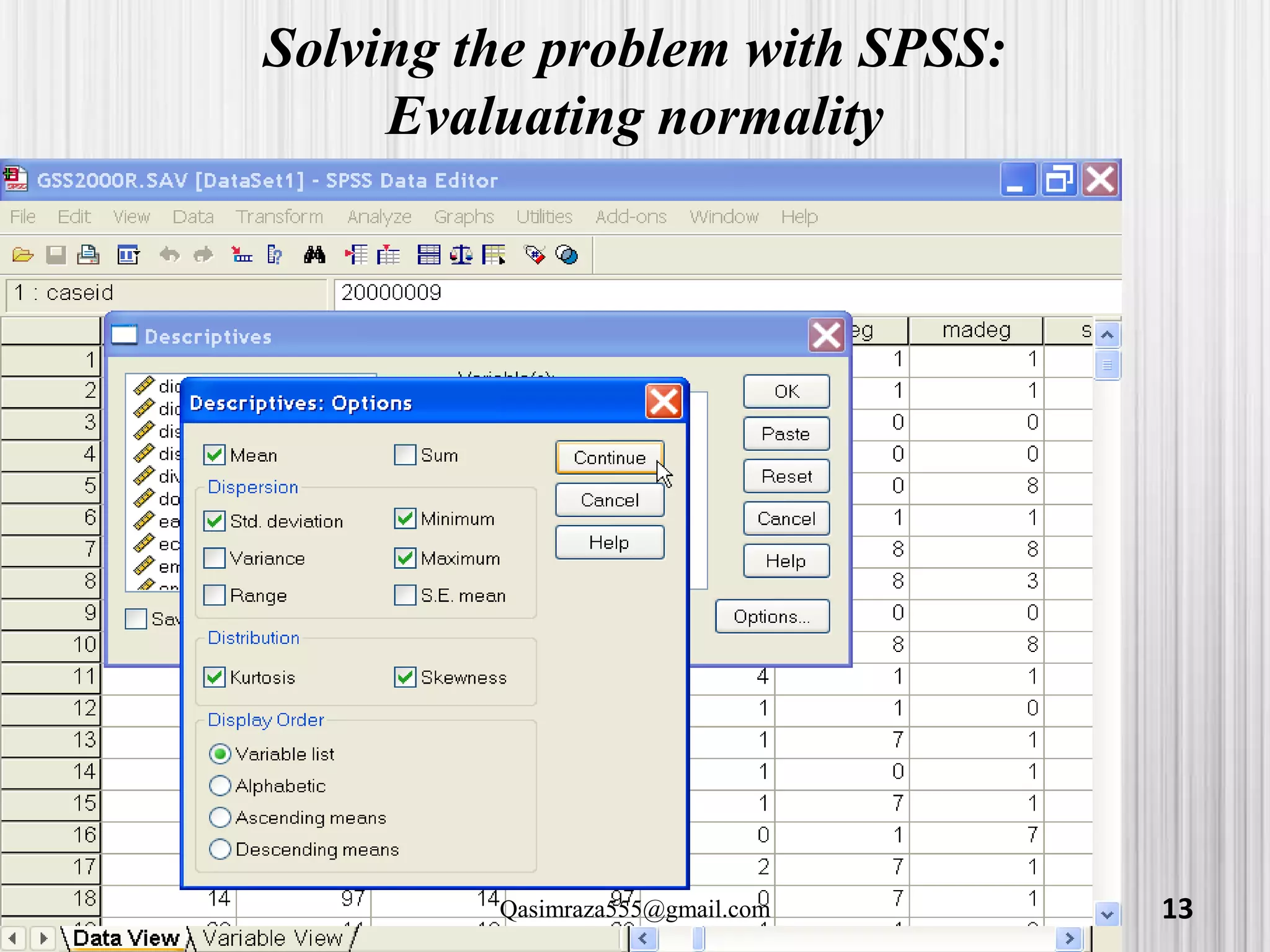This screenshot has height=952, width=1270.
Task: Click the vertical scrollbar up arrow
Action: click(x=1107, y=335)
